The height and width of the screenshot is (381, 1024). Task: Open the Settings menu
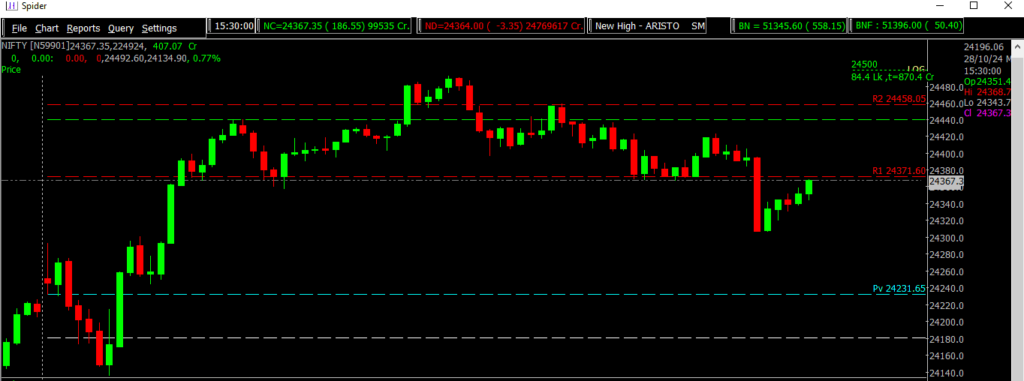(x=159, y=28)
